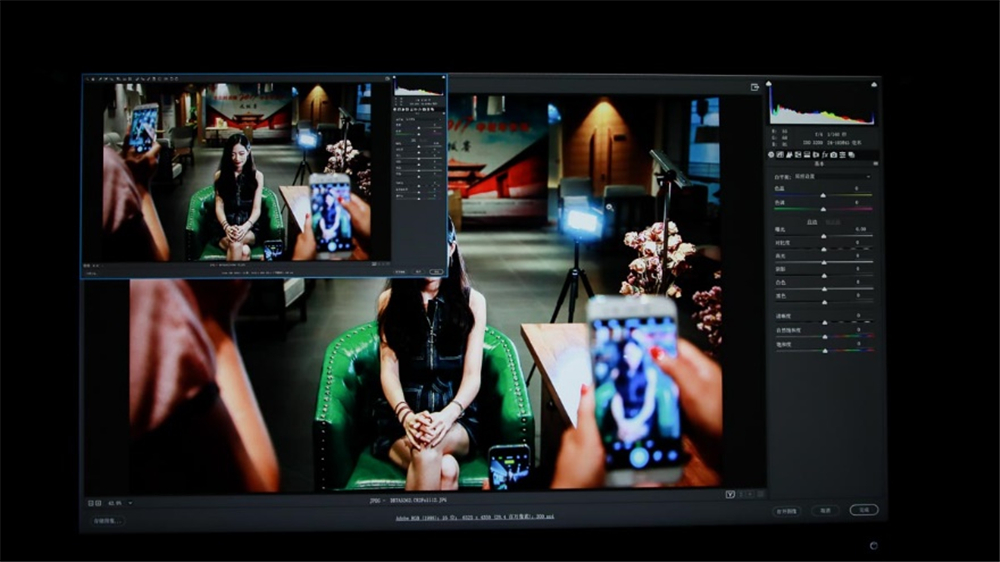The width and height of the screenshot is (1000, 562).
Task: Toggle full screen mode icon above the main preview
Action: pos(754,87)
